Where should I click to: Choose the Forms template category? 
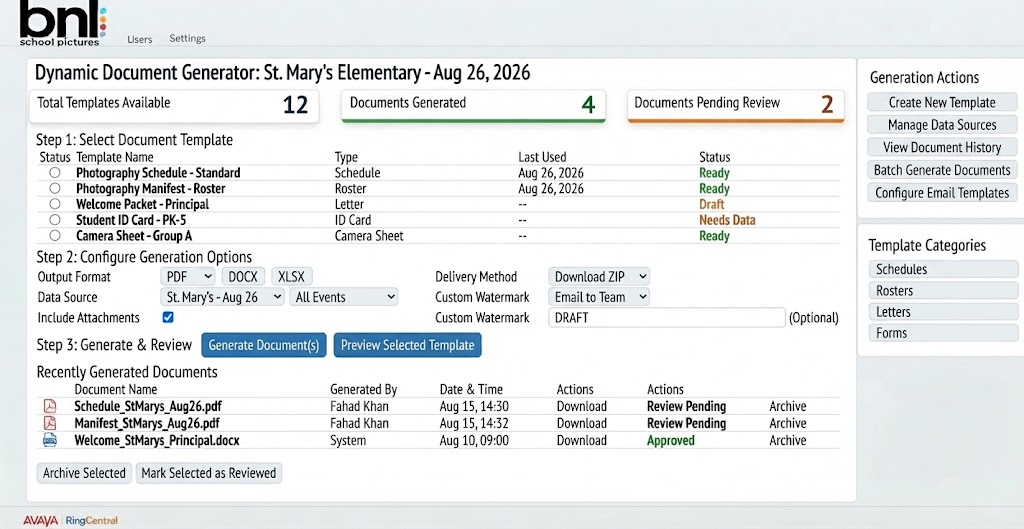coord(943,333)
